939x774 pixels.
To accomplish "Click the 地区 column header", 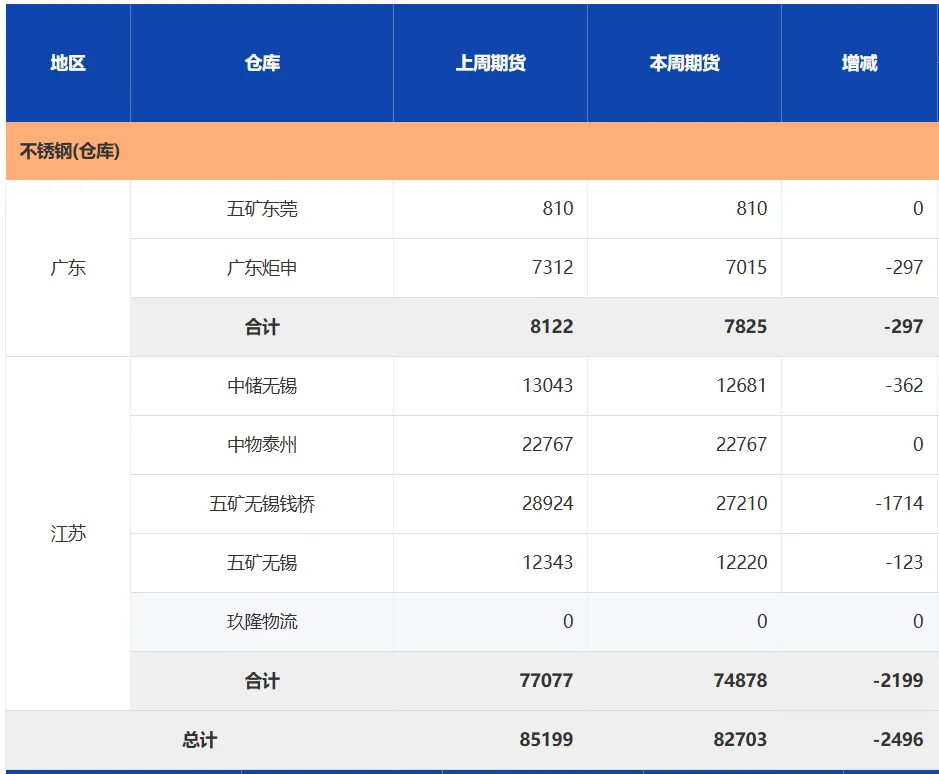I will 68,63.
